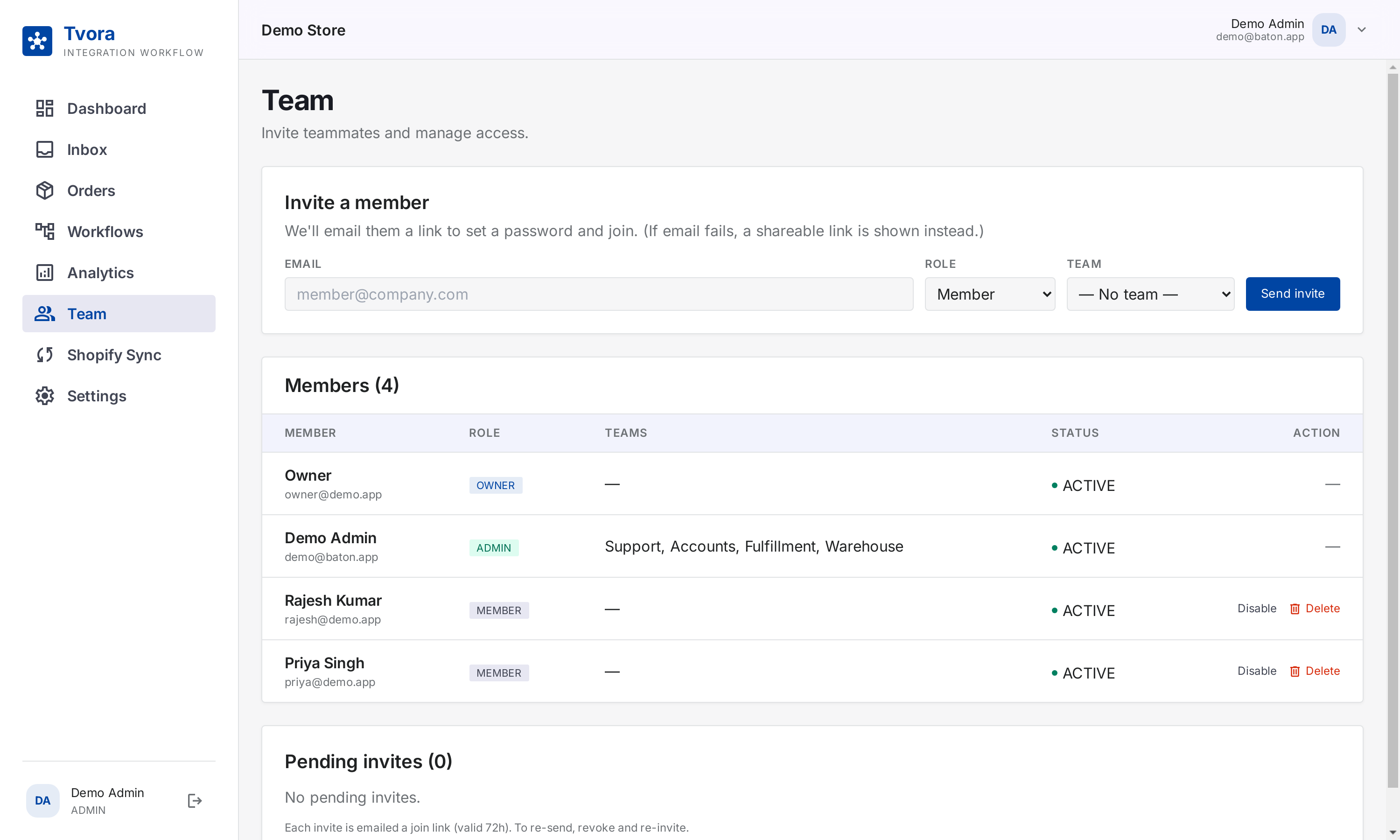Click the OWNER role badge
Image resolution: width=1400 pixels, height=840 pixels.
coord(495,485)
